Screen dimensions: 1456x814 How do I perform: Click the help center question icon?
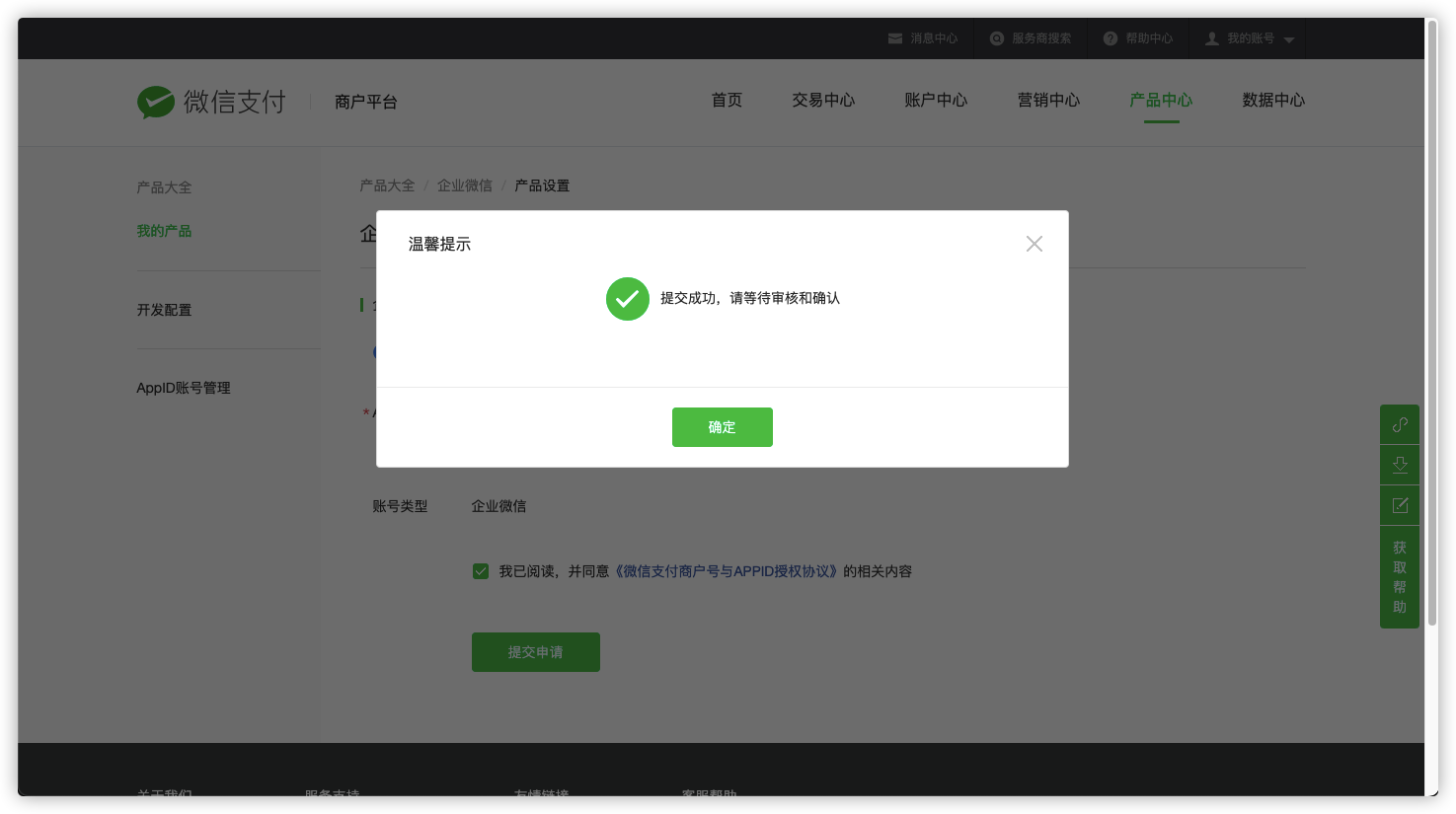1111,38
